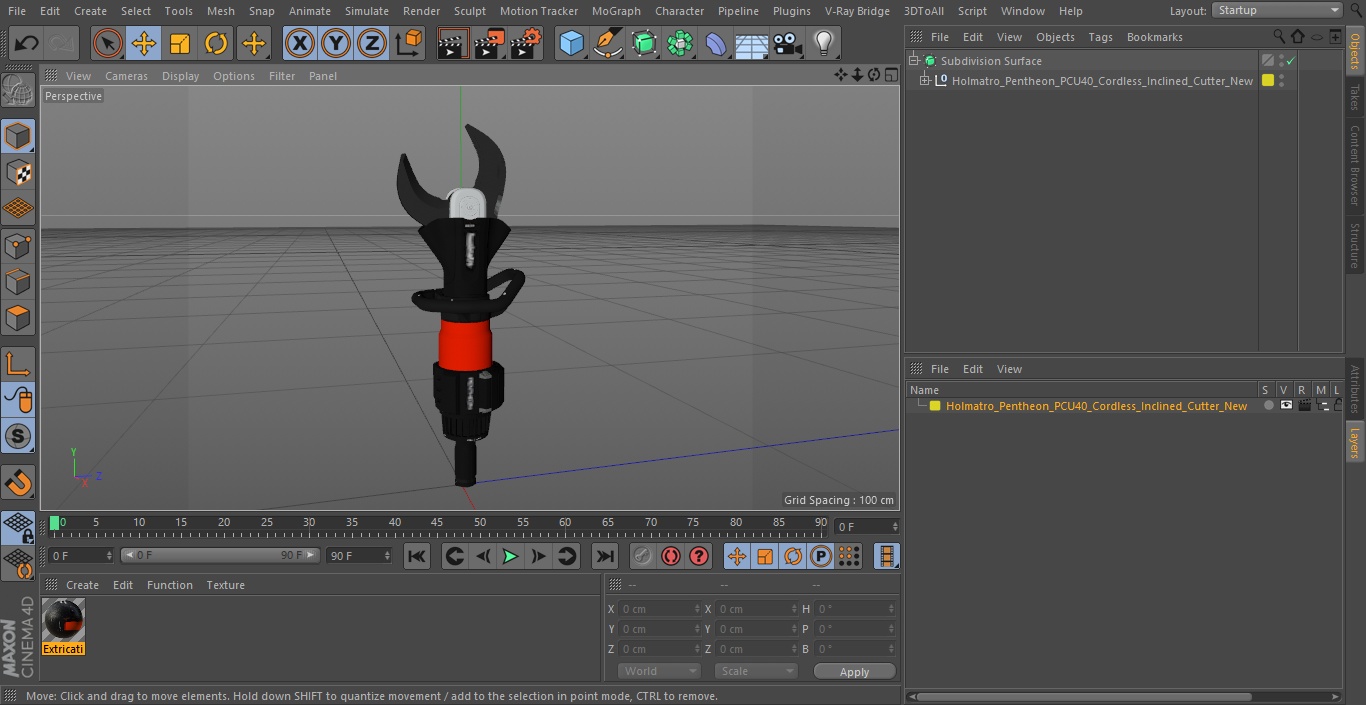Open the File menu
Image resolution: width=1366 pixels, height=705 pixels.
tap(17, 11)
